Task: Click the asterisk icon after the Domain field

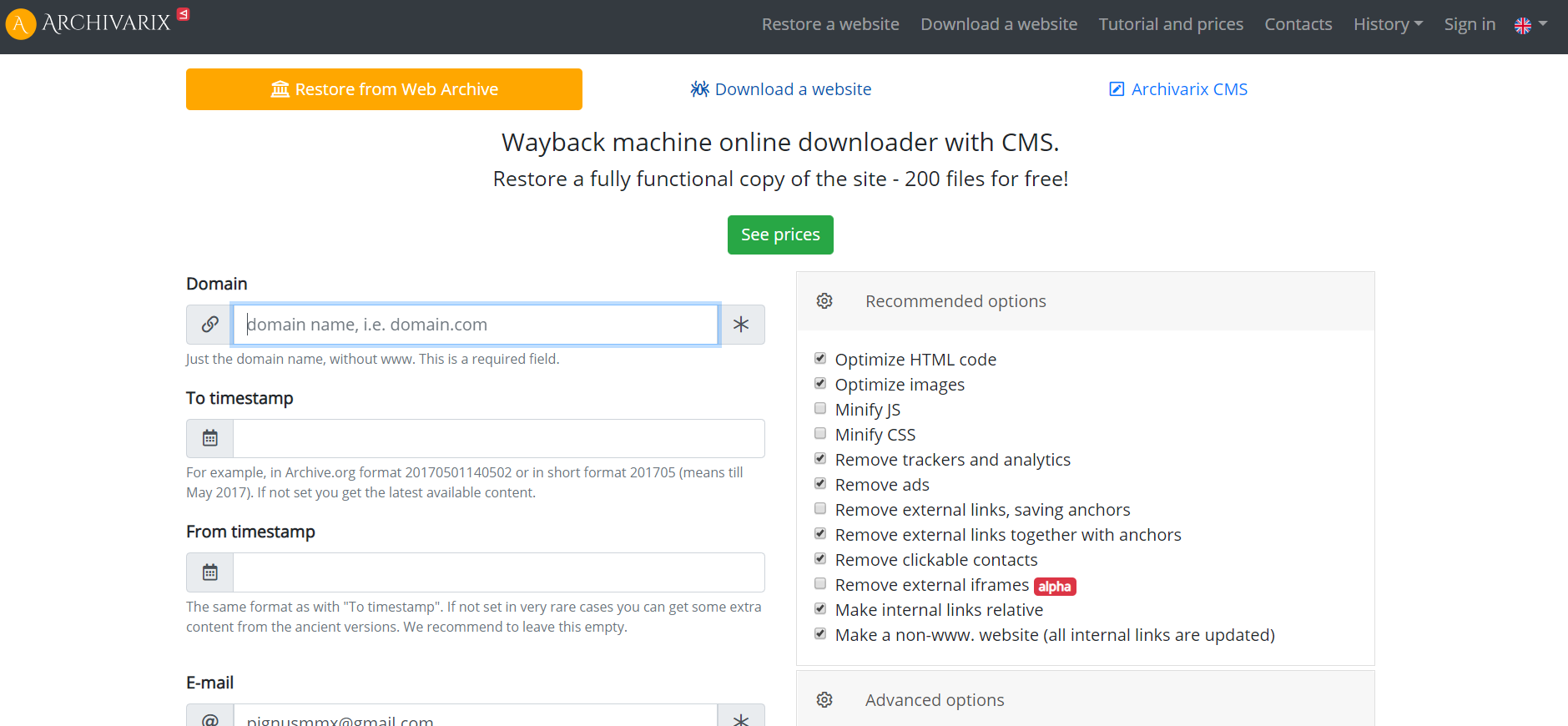Action: (741, 325)
